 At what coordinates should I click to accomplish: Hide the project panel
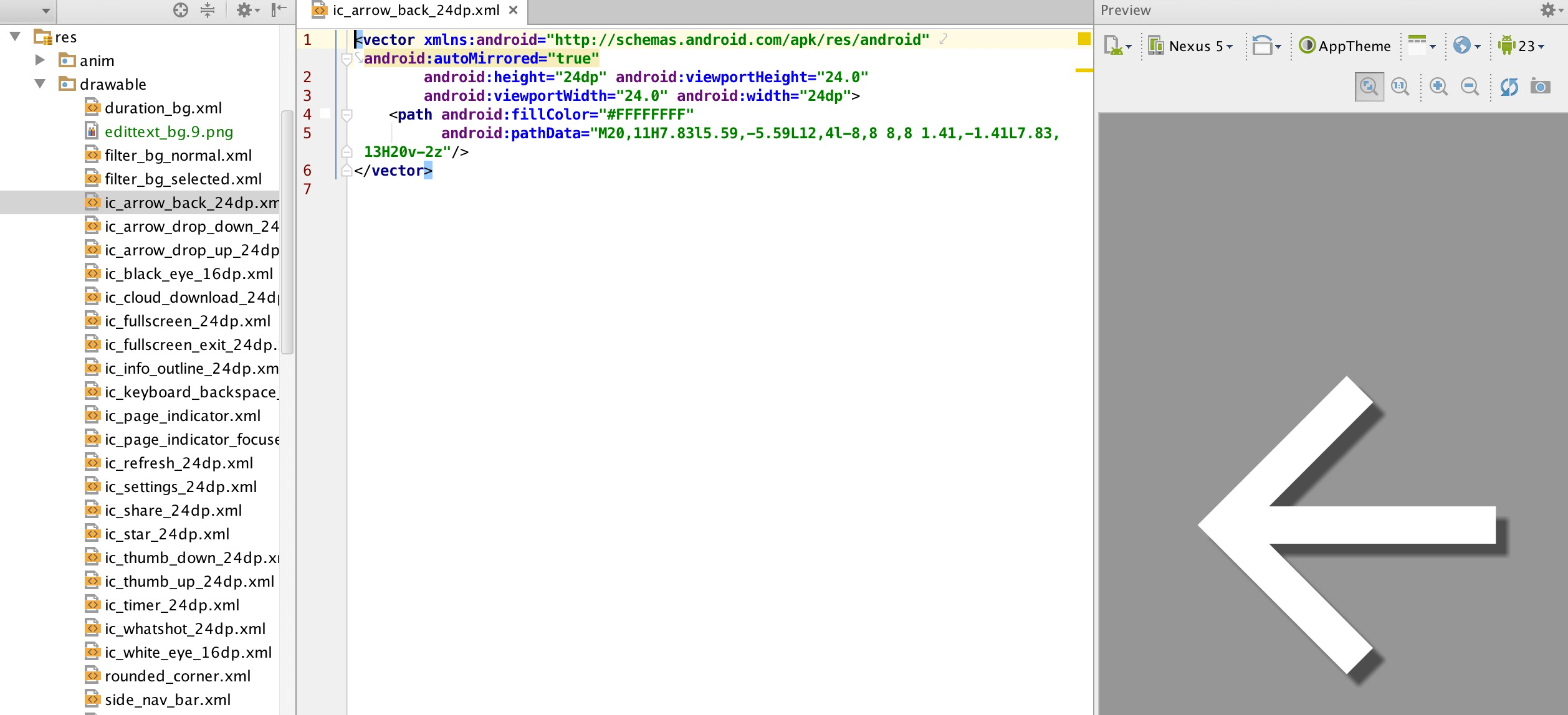(279, 10)
